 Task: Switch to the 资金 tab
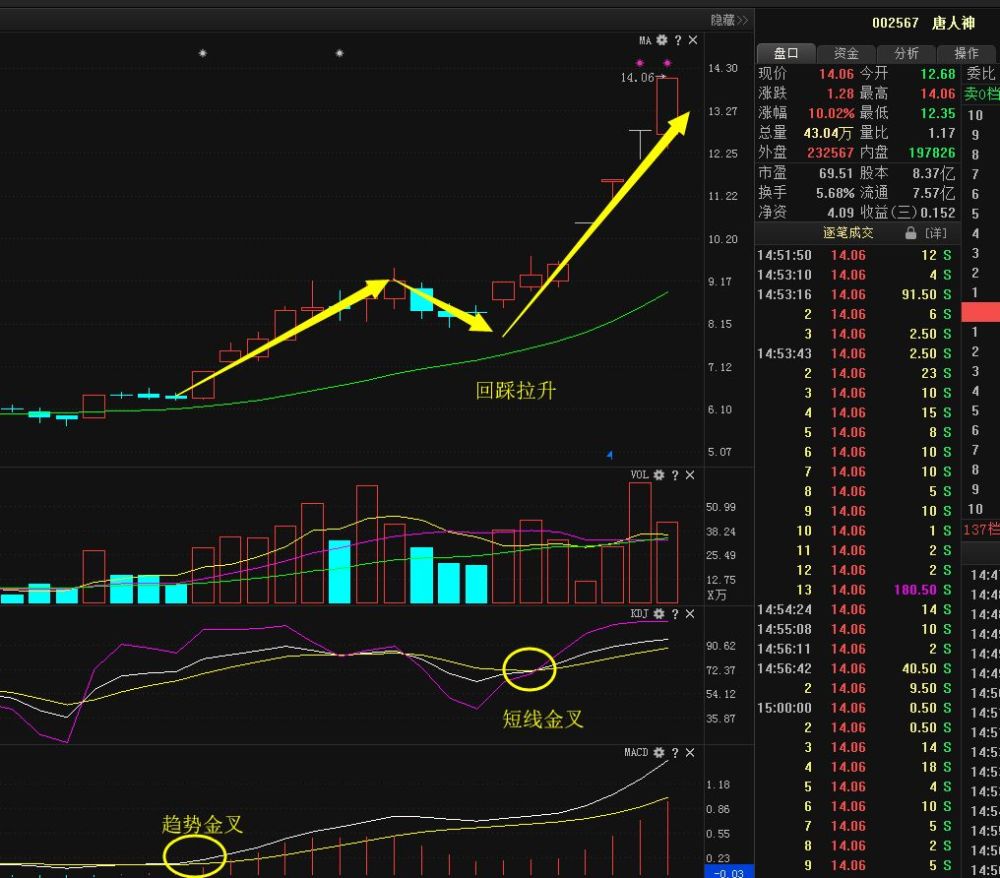[x=846, y=54]
